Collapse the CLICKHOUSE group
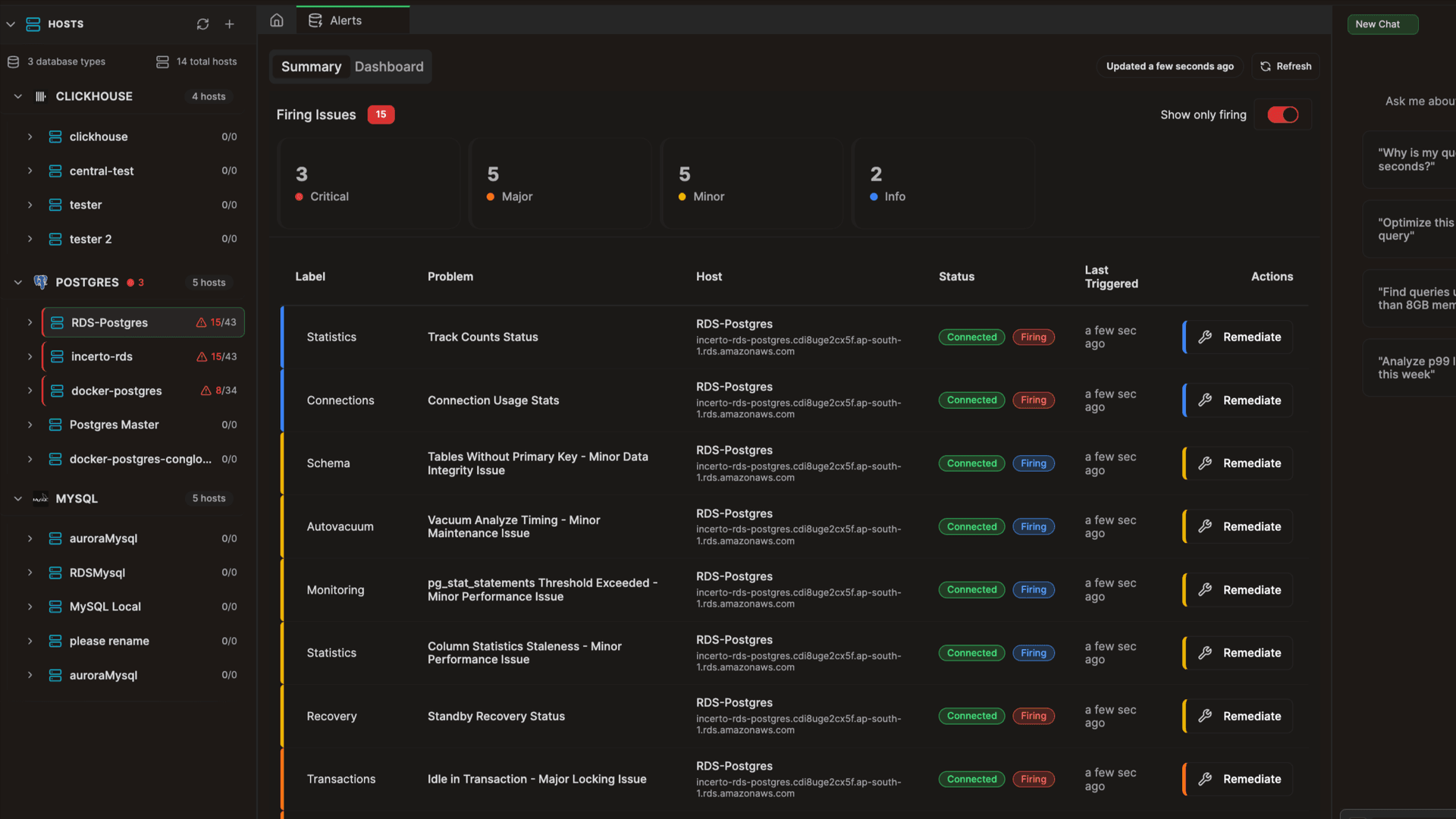The height and width of the screenshot is (819, 1456). pyautogui.click(x=18, y=96)
